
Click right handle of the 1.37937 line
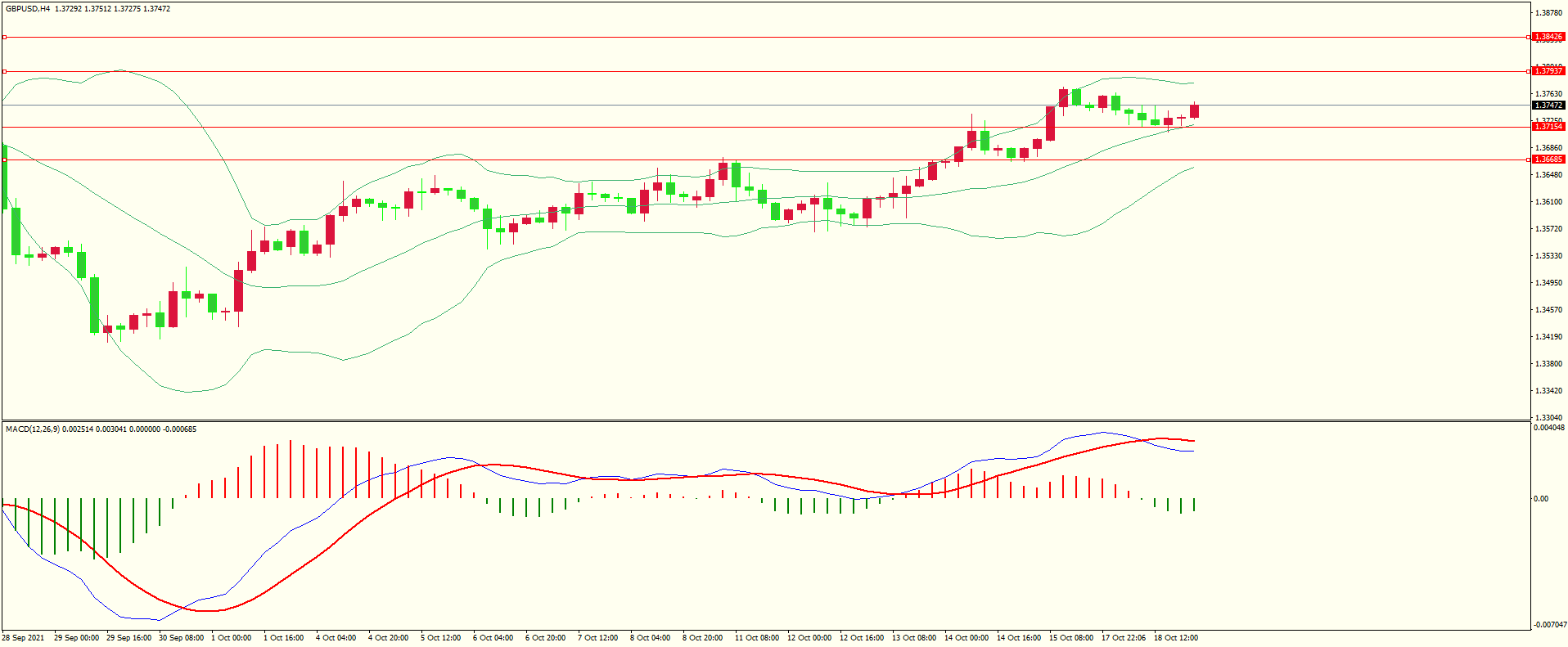(x=1529, y=71)
